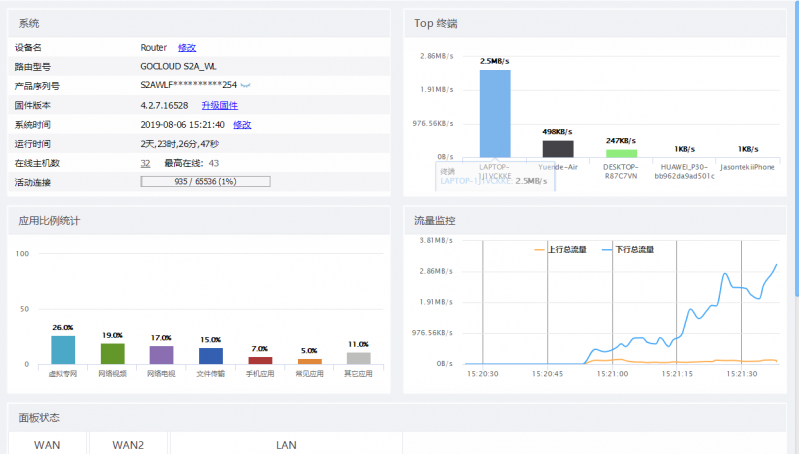Click 修改 link next to device name Router
The width and height of the screenshot is (799, 454).
187,47
